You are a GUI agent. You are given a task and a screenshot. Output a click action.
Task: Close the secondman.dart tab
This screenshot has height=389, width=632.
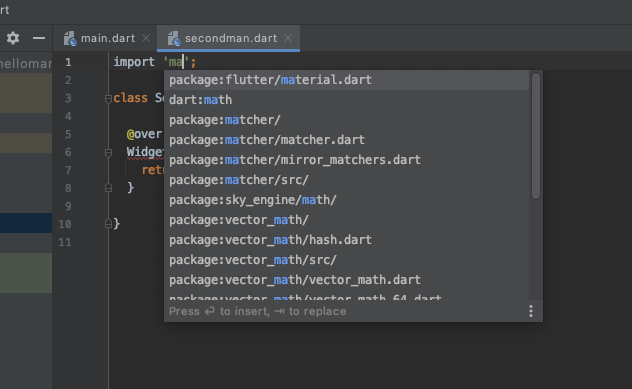[288, 38]
